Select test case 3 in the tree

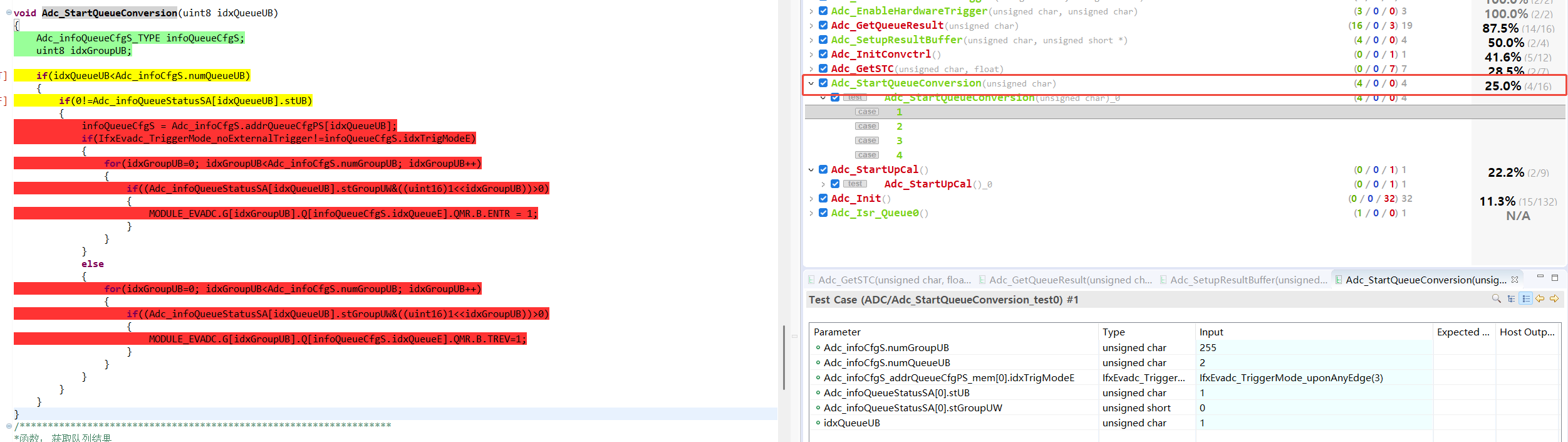click(x=899, y=141)
